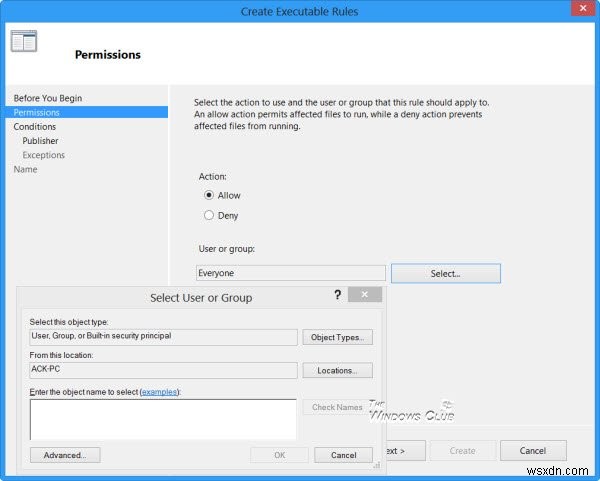This screenshot has height=481, width=600.
Task: Go to the Publisher step
Action: 41,141
